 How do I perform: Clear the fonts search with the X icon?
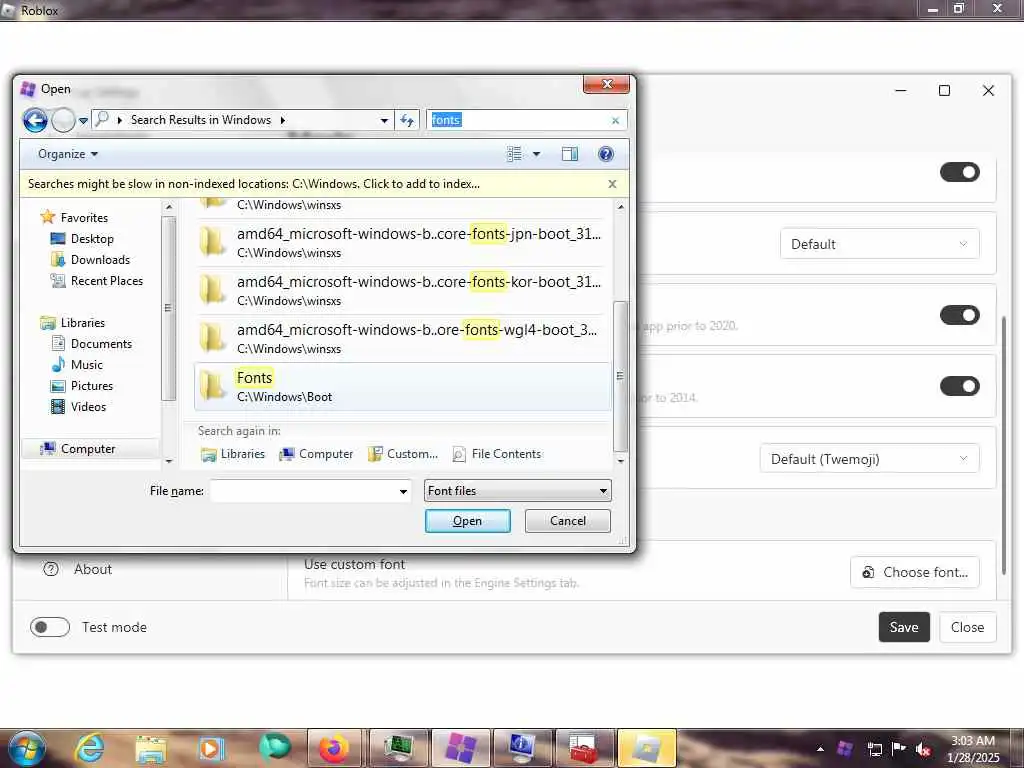615,120
